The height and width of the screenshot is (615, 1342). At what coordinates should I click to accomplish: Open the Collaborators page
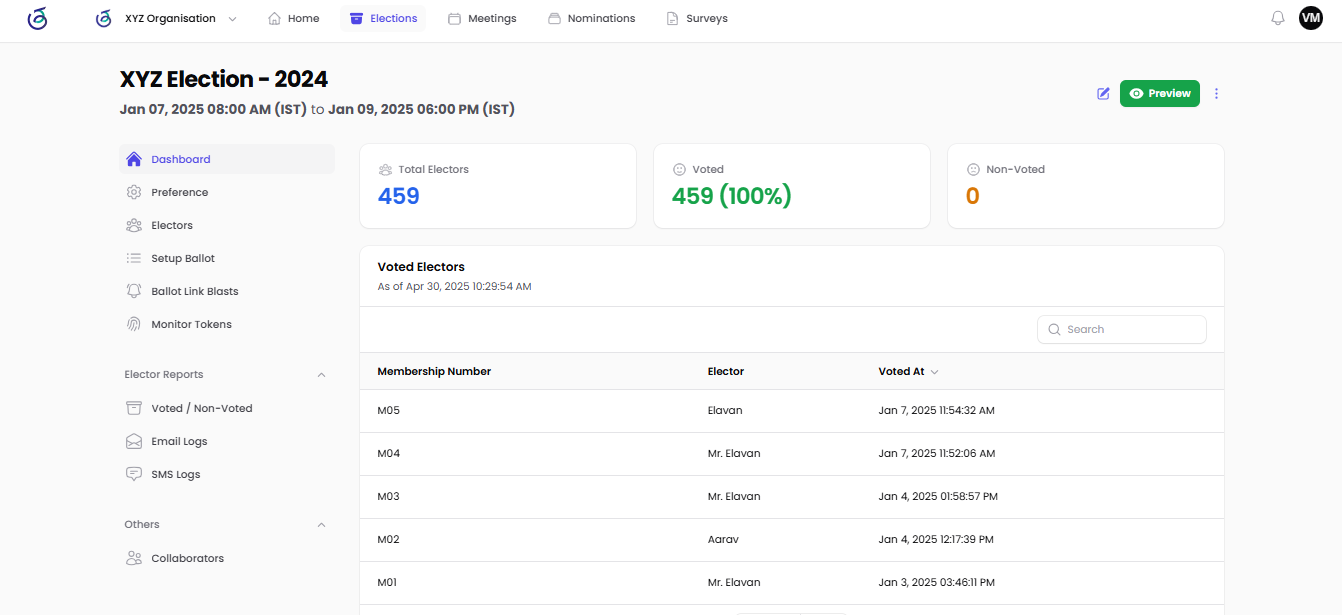(x=187, y=558)
